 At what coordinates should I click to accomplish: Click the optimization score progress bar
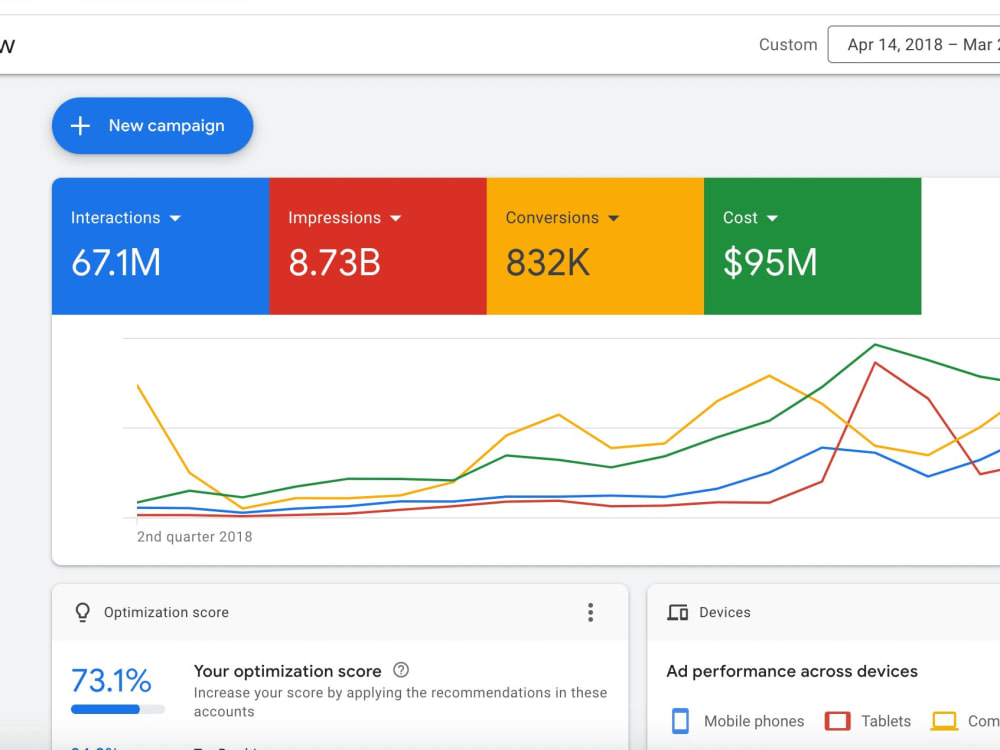[118, 709]
